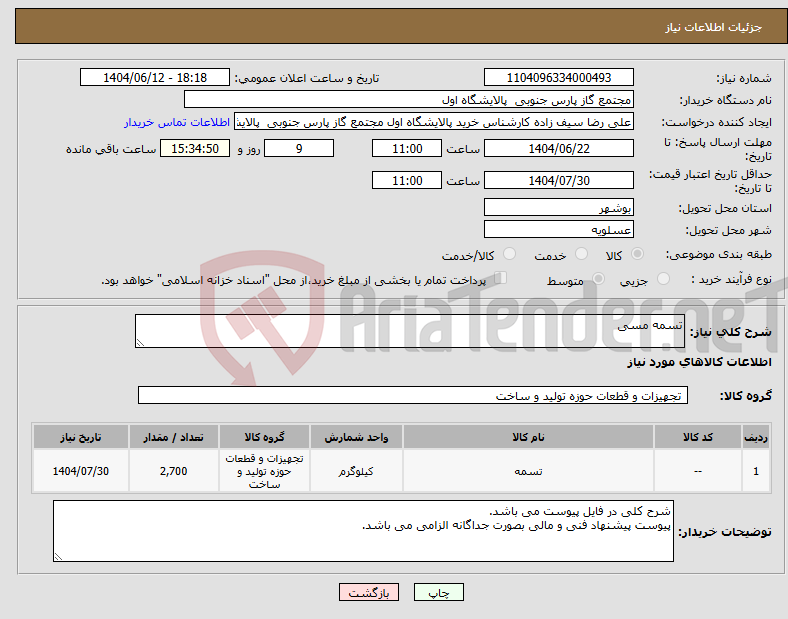Image resolution: width=788 pixels, height=619 pixels.
Task: Click the buyer name field مجتمع گاز پارس جنوبی
Action: [409, 99]
